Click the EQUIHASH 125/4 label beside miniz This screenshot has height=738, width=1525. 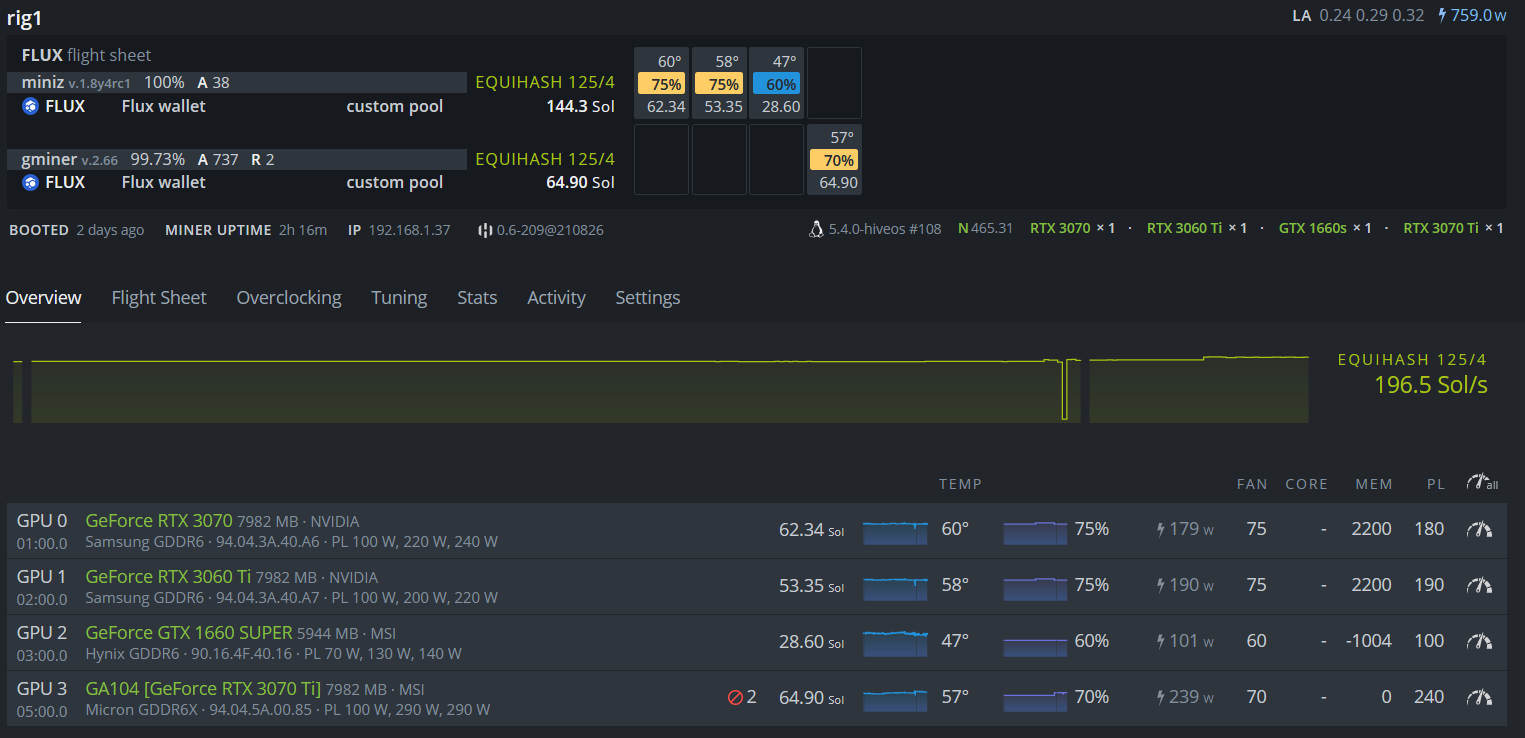545,82
